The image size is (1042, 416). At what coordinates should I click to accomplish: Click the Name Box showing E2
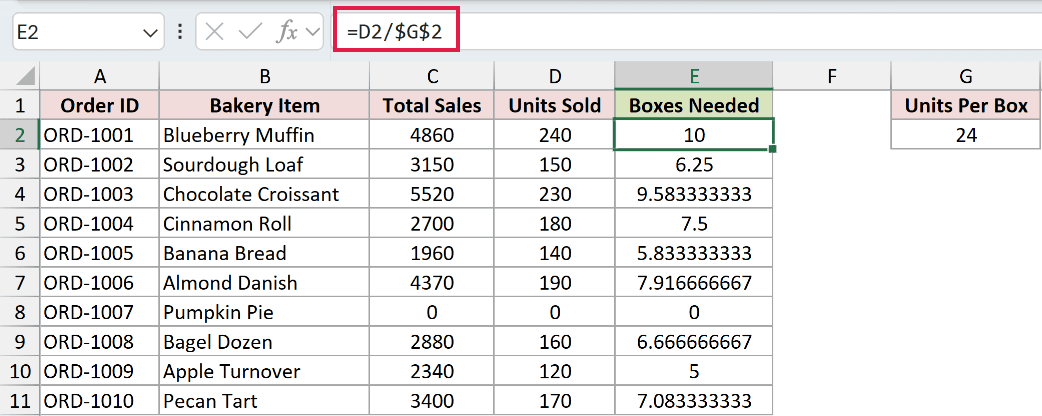(88, 31)
